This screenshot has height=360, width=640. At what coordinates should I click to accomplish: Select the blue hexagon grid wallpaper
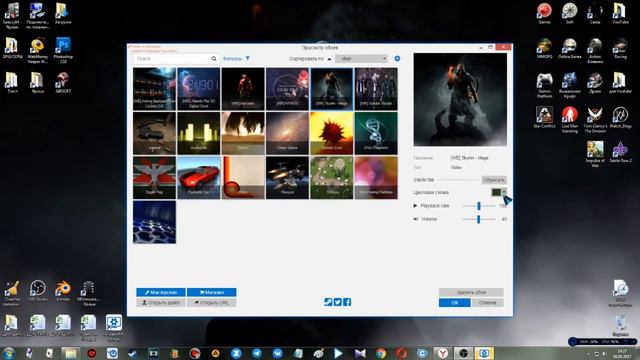(x=154, y=222)
